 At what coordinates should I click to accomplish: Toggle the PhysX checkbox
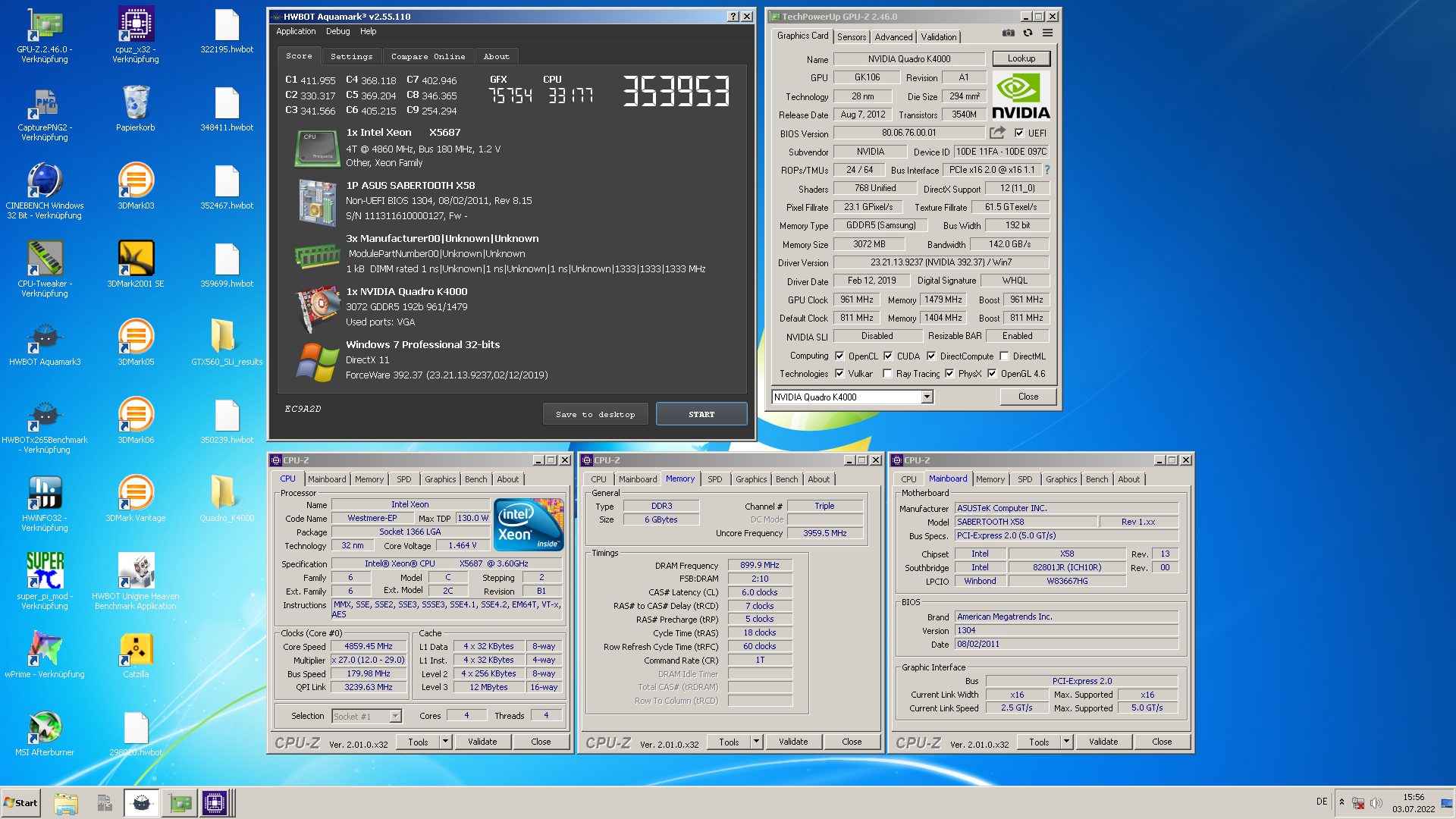pyautogui.click(x=949, y=373)
